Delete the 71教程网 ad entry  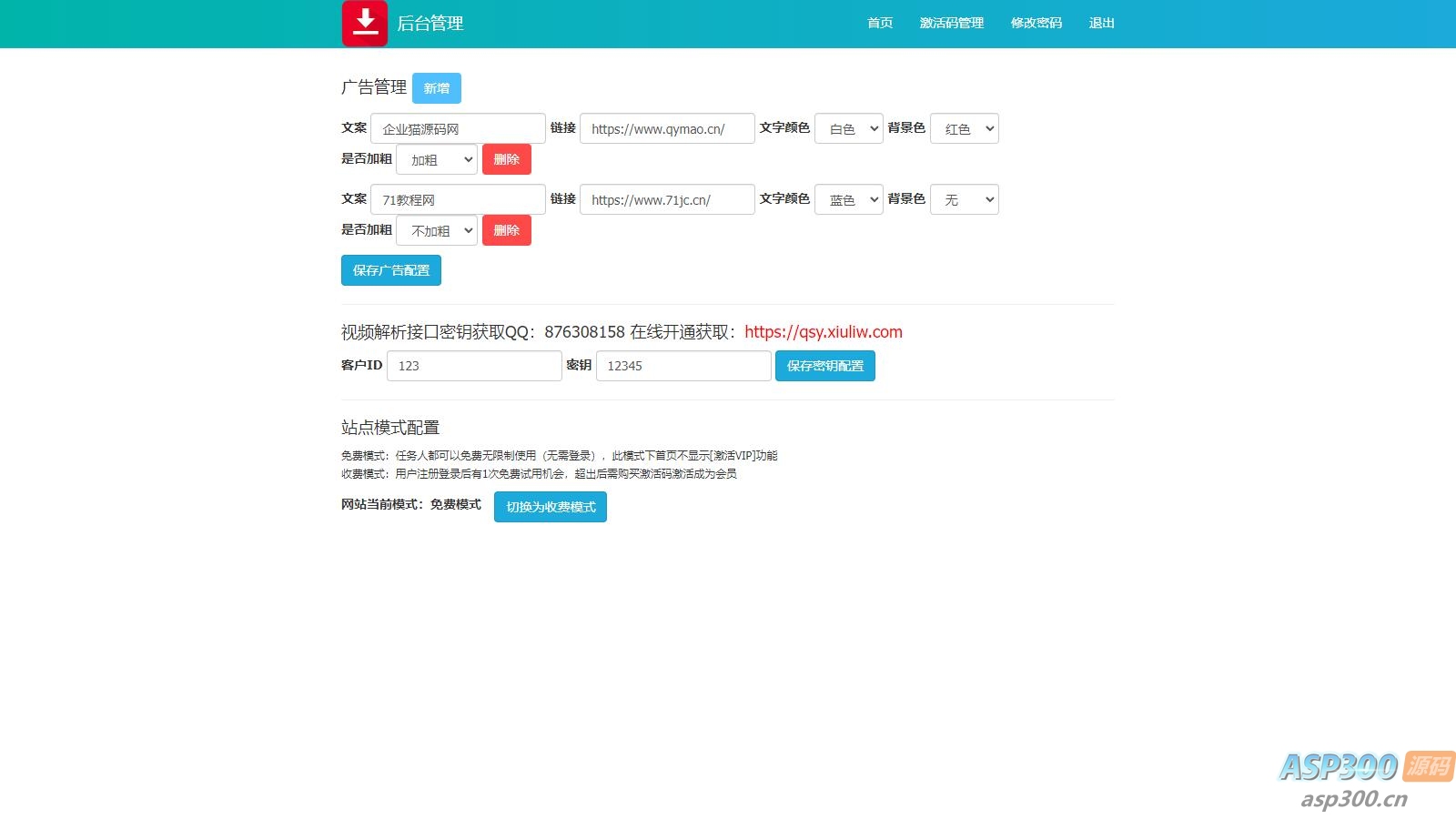tap(507, 229)
